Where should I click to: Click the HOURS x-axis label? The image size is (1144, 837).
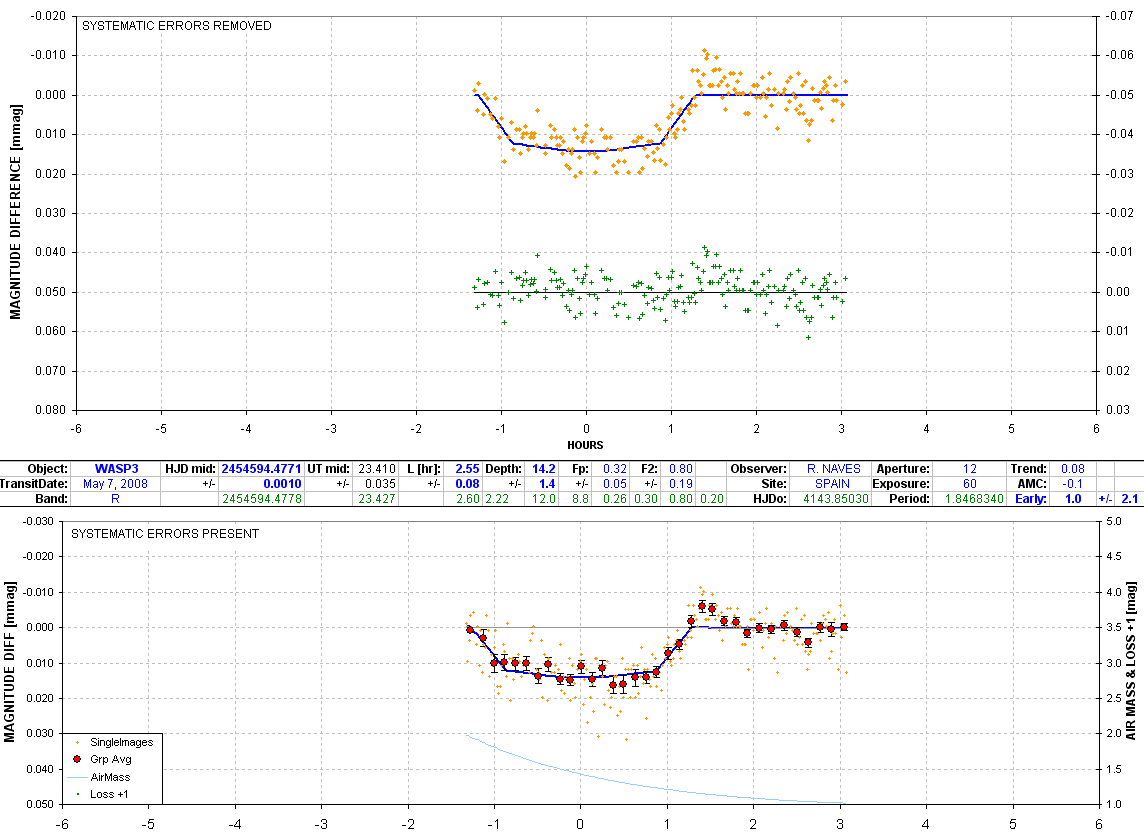[586, 445]
